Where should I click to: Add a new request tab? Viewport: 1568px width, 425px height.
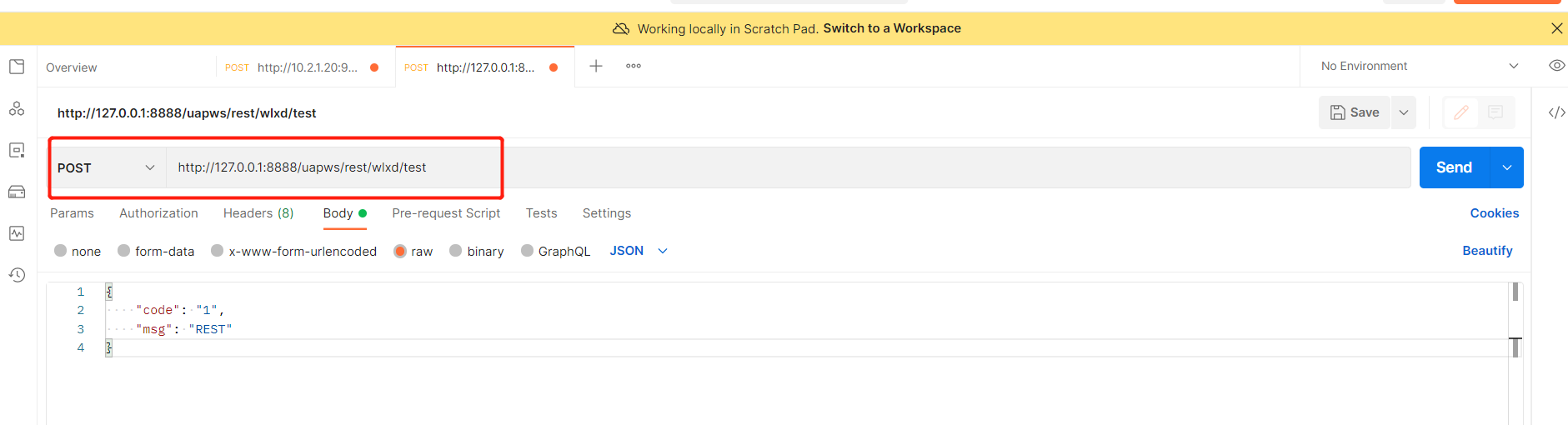click(x=596, y=66)
